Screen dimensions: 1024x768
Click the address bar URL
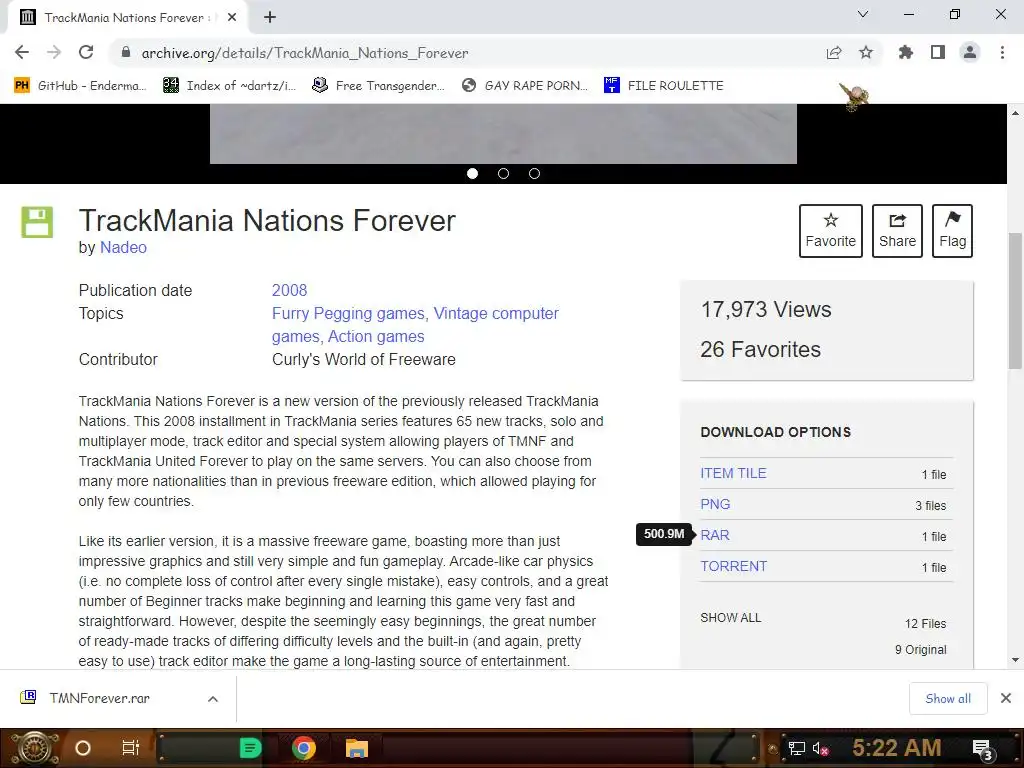(x=305, y=53)
